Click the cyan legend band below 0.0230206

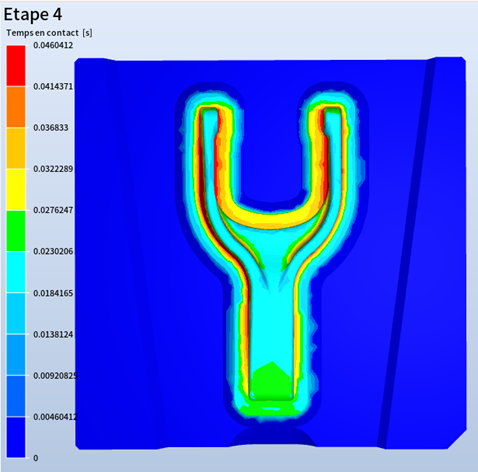point(16,272)
